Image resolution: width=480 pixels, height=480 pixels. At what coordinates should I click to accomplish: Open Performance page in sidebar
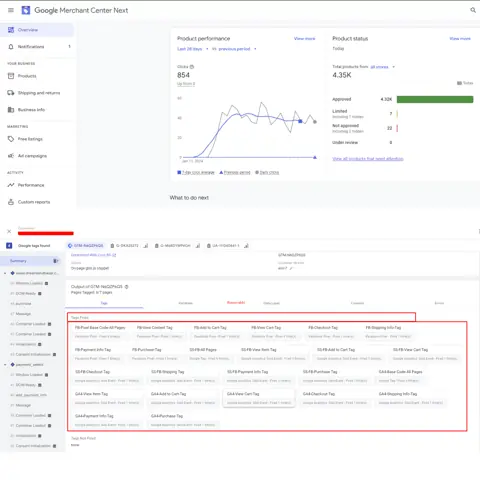37,185
